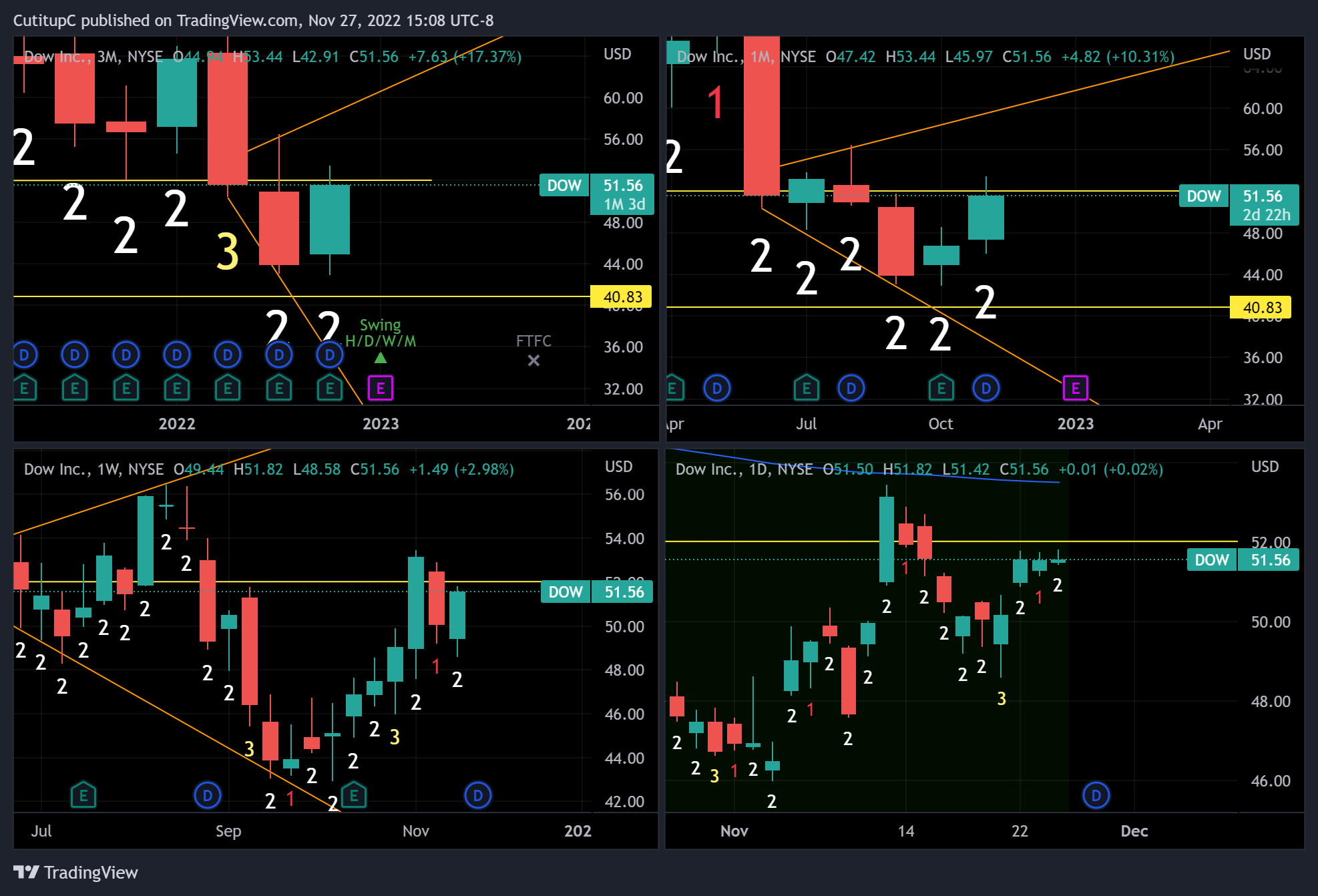This screenshot has width=1318, height=896.
Task: Click the 2023 label on the 3M time axis
Action: point(381,424)
